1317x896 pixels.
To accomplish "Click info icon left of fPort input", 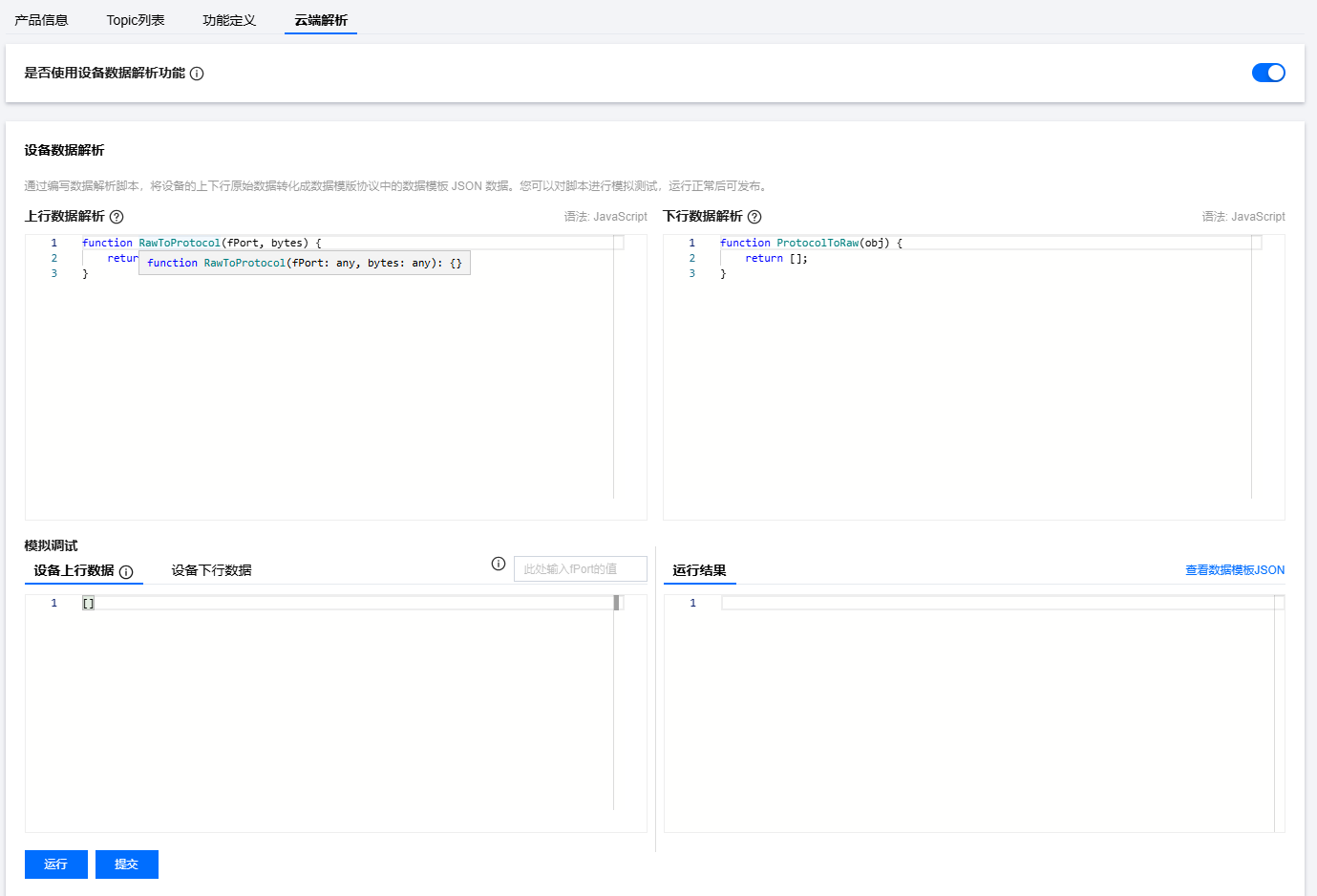I will 499,564.
